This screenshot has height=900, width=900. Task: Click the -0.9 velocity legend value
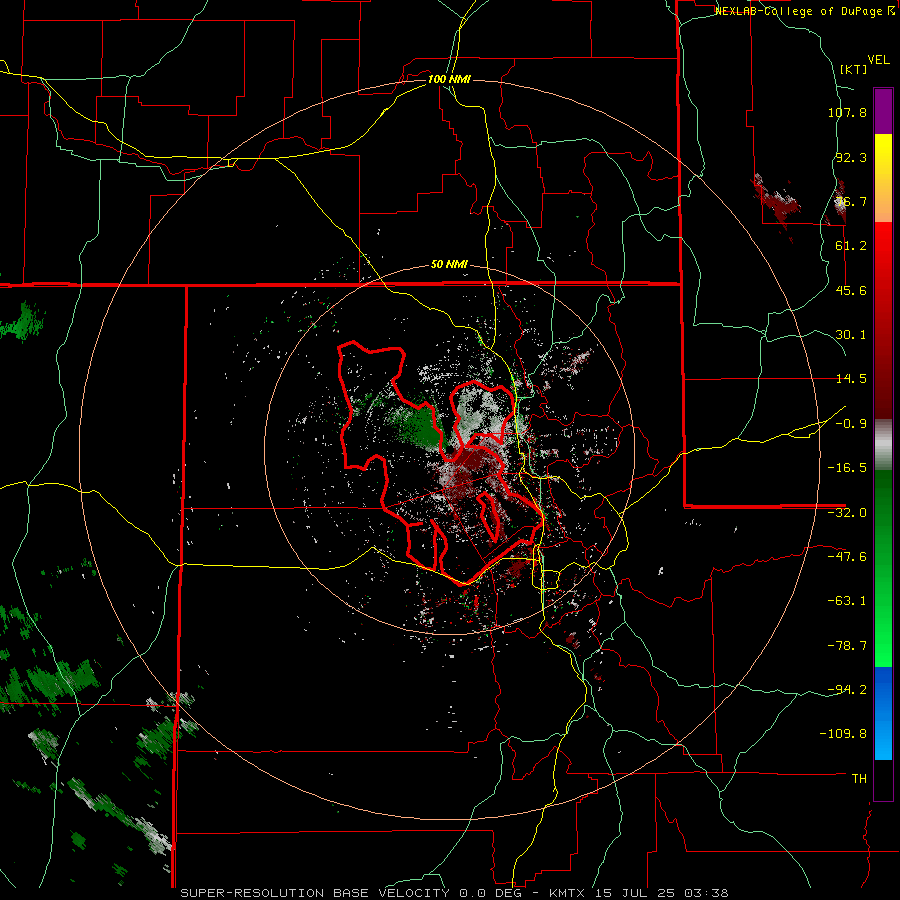click(851, 424)
